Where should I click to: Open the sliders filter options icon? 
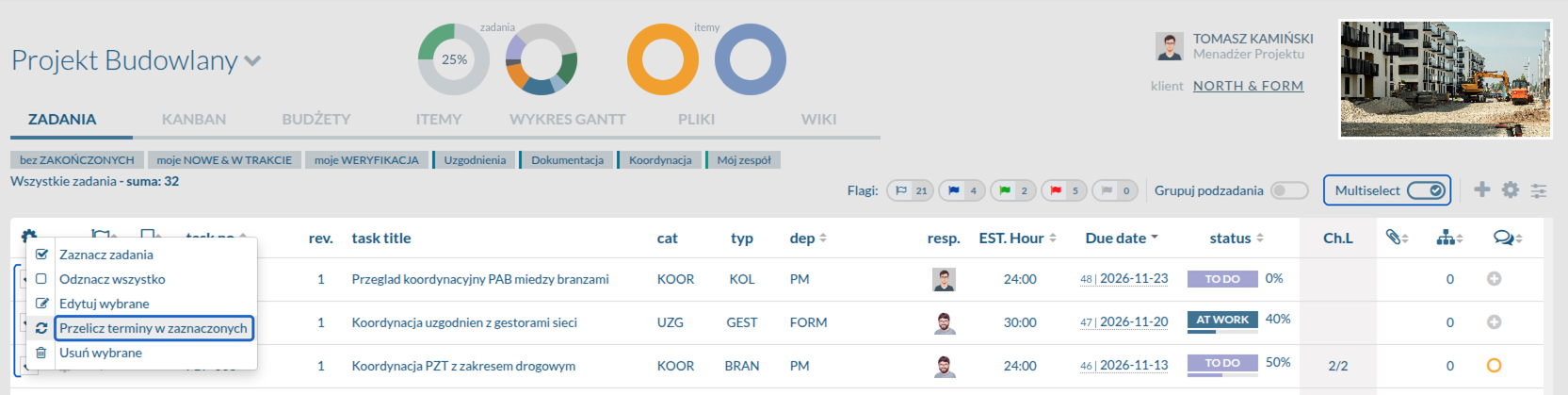tap(1539, 190)
